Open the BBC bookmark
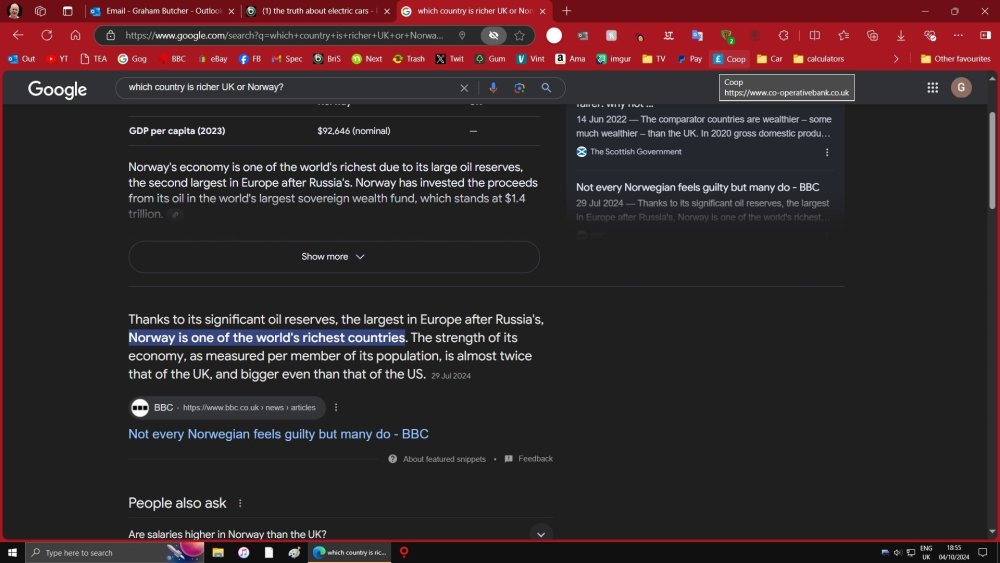Screen dimensions: 1000x563 tap(172, 59)
